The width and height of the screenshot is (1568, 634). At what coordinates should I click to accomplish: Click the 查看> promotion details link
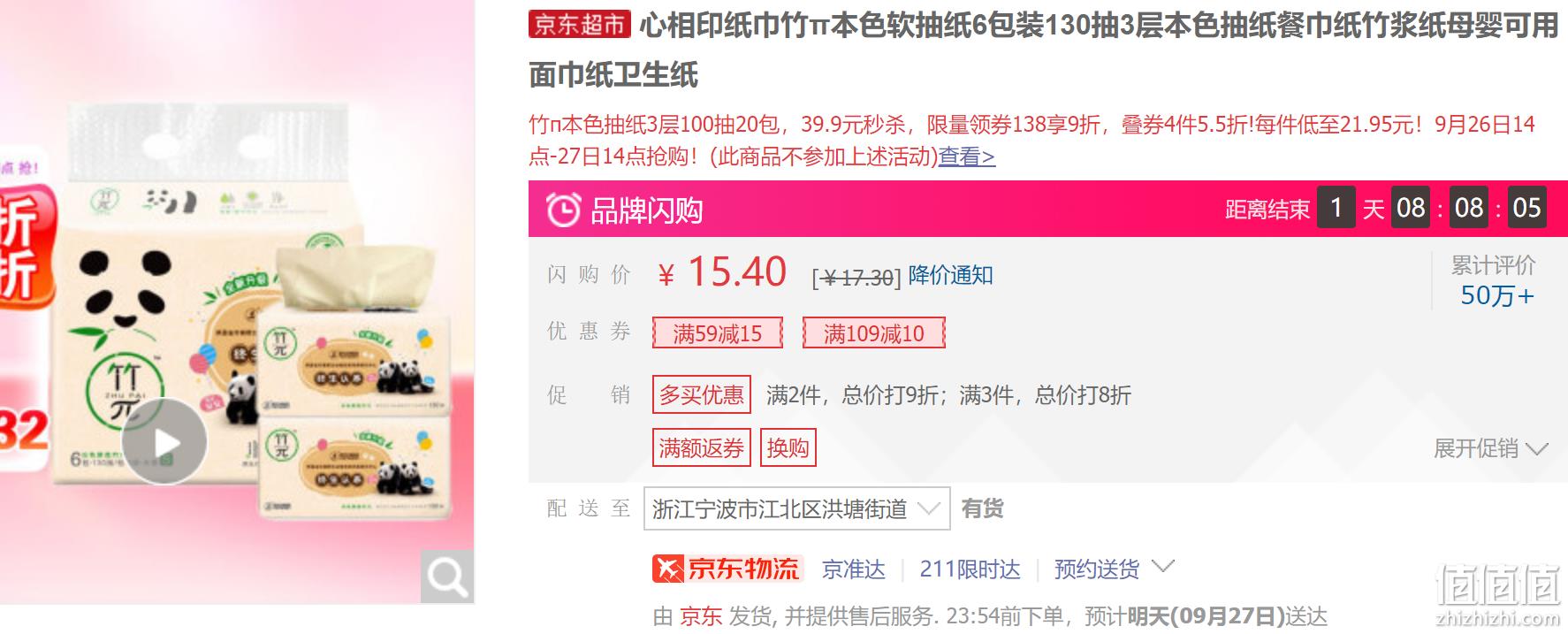tap(967, 157)
